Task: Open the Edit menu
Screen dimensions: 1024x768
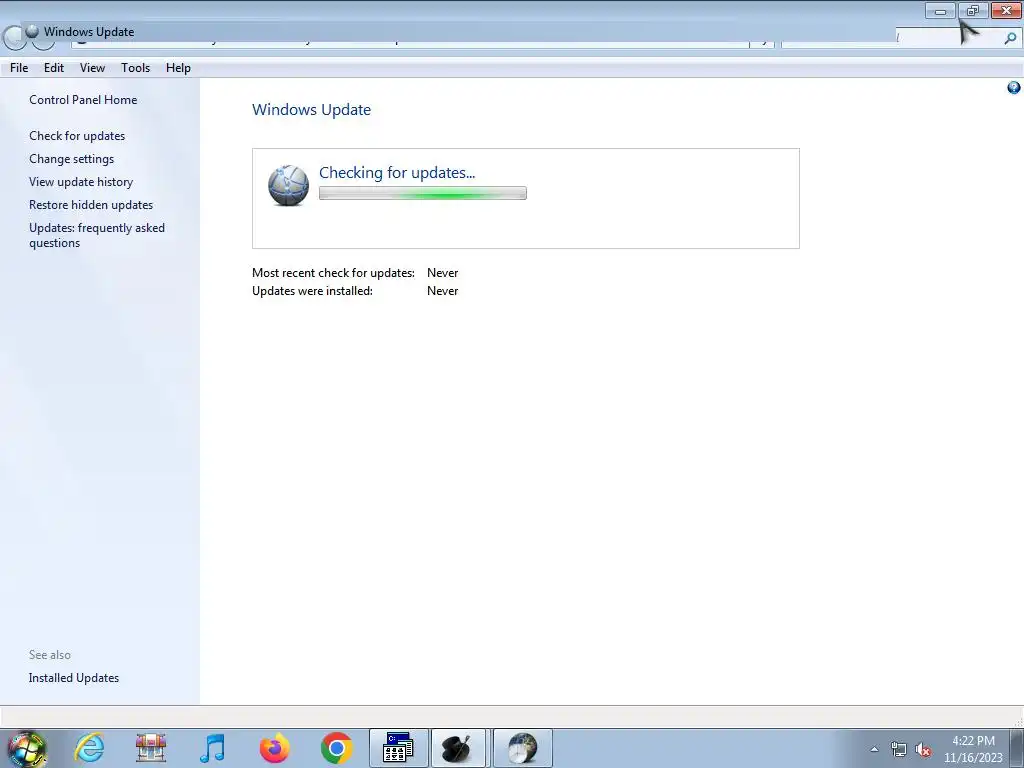Action: coord(54,68)
